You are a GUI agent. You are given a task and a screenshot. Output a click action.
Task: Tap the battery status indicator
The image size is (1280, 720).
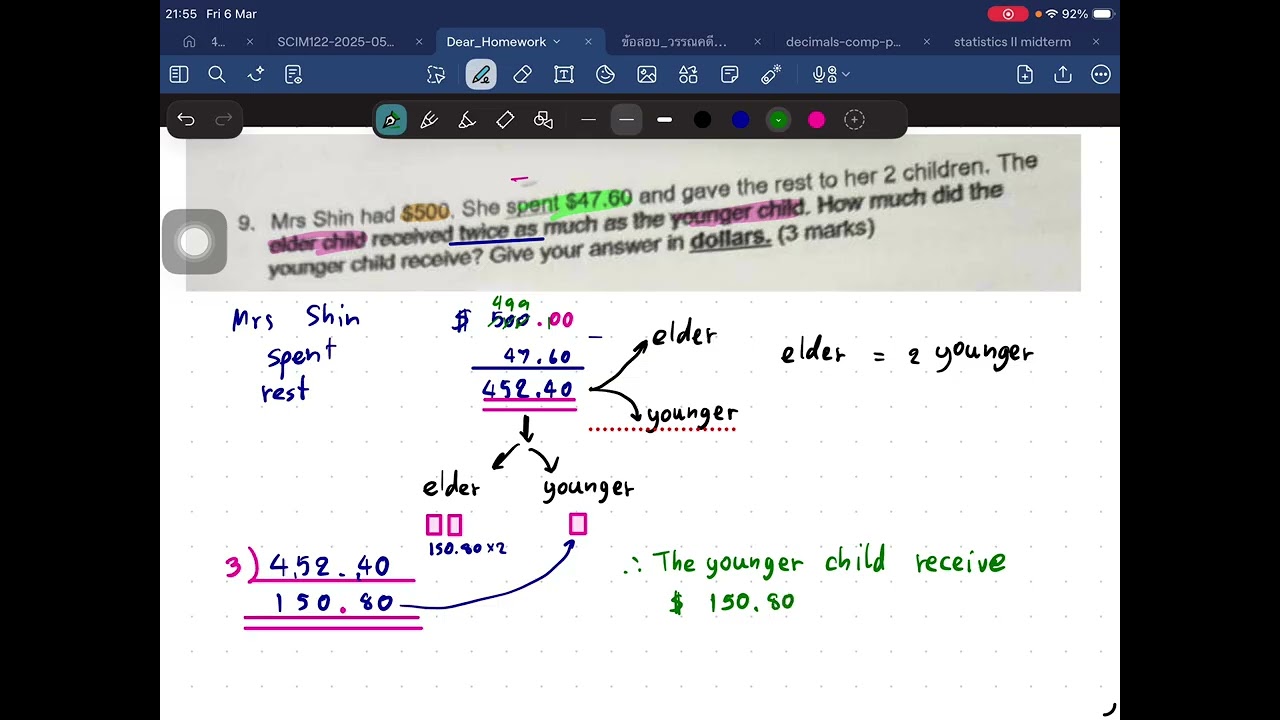coord(1102,14)
